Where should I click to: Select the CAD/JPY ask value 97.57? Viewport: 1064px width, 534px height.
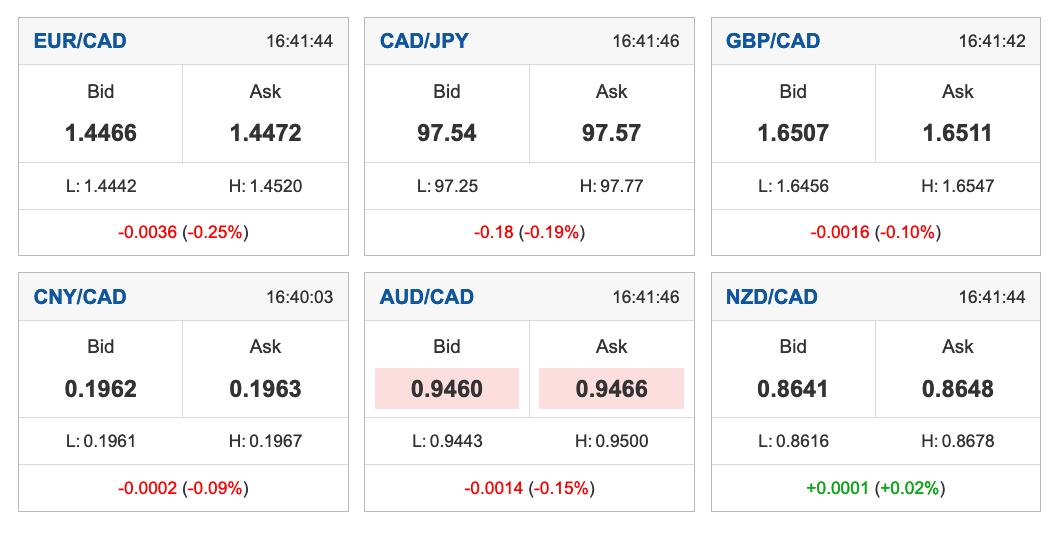click(x=611, y=133)
